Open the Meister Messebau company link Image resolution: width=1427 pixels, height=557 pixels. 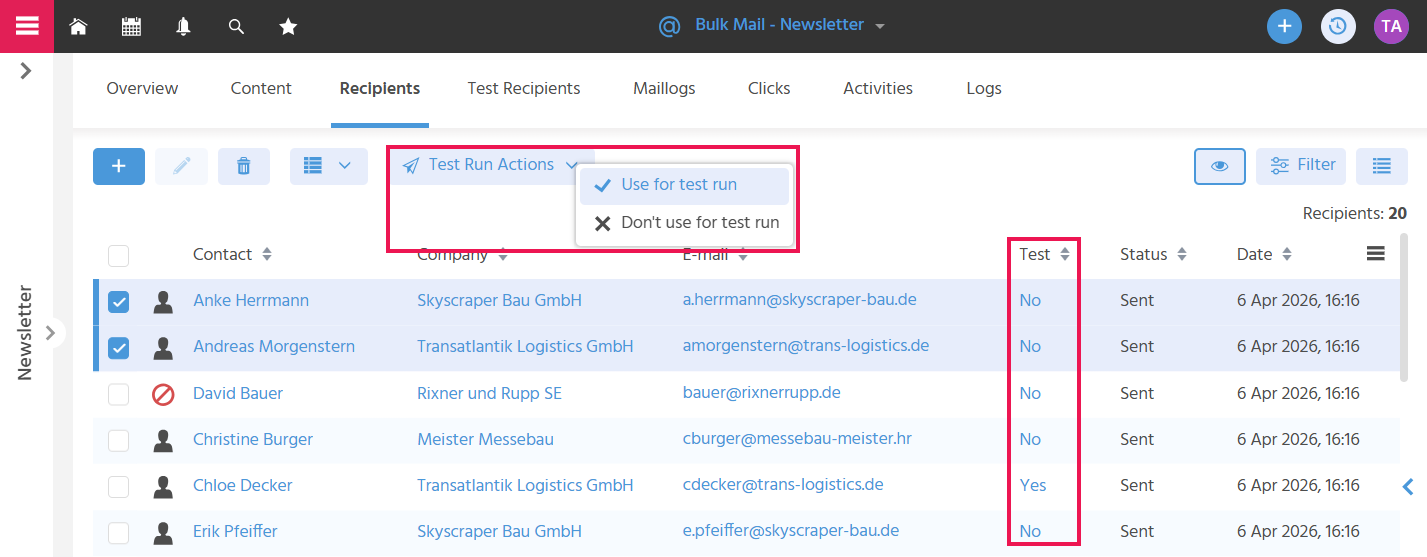pyautogui.click(x=485, y=440)
